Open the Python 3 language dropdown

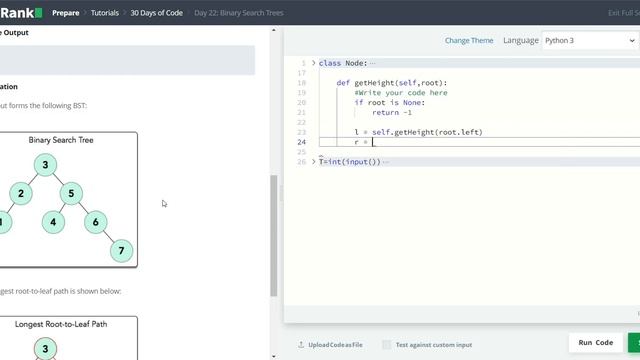coord(590,40)
